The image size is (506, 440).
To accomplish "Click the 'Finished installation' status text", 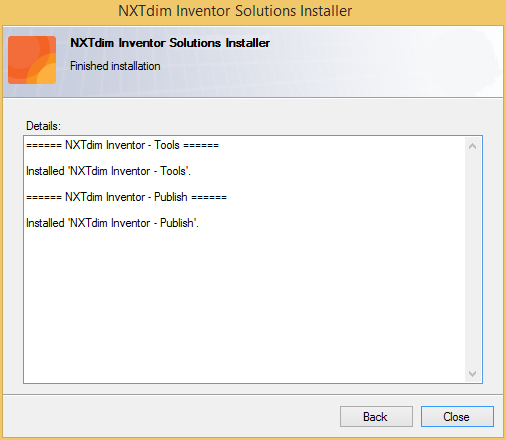I will [115, 66].
